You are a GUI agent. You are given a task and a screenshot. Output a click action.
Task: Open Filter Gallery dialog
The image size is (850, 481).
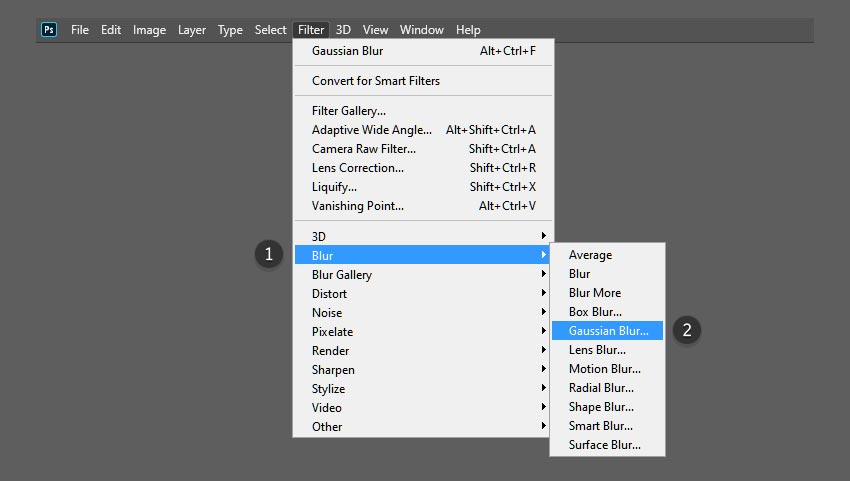349,111
